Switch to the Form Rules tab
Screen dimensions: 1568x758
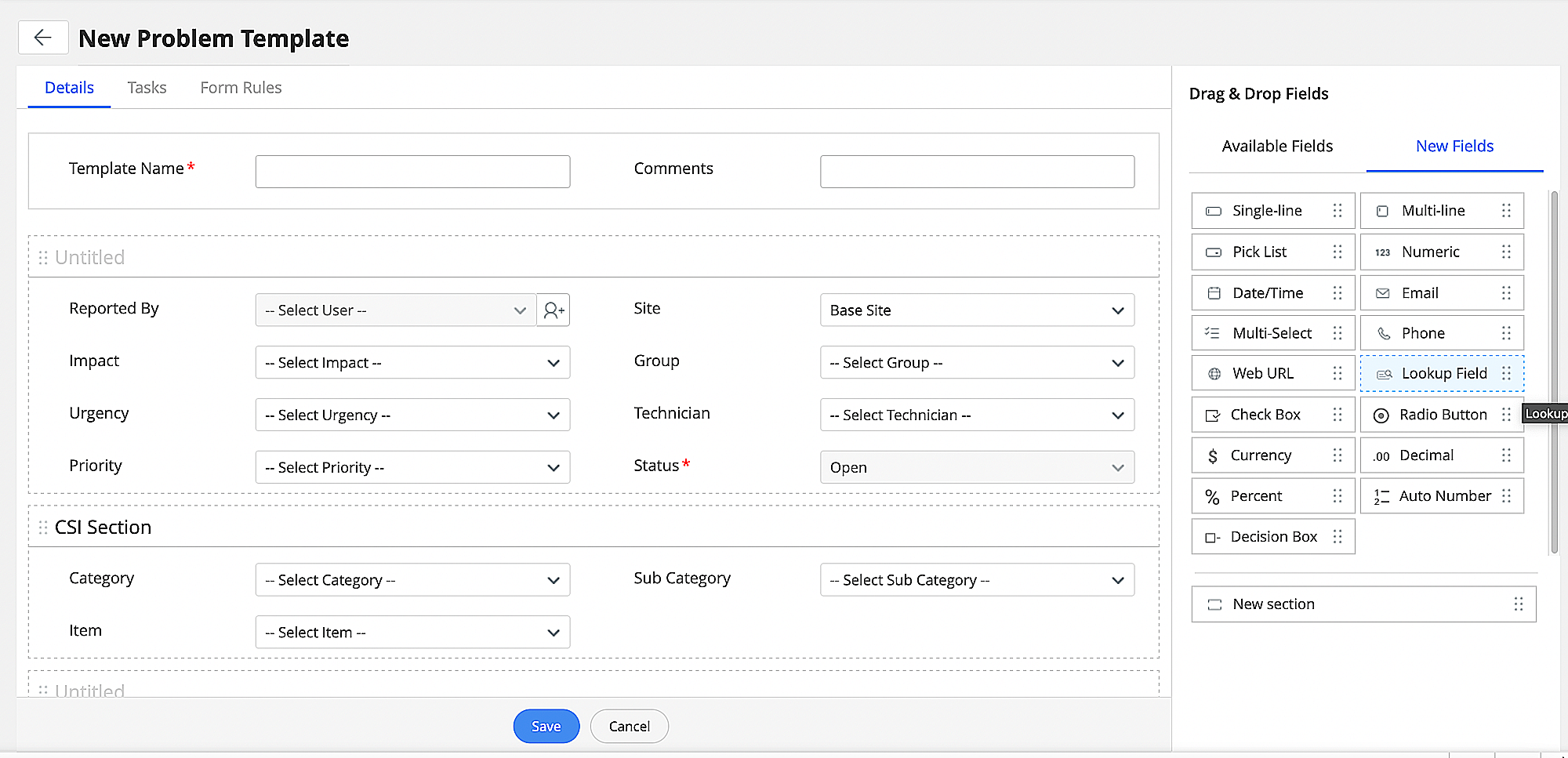[241, 88]
